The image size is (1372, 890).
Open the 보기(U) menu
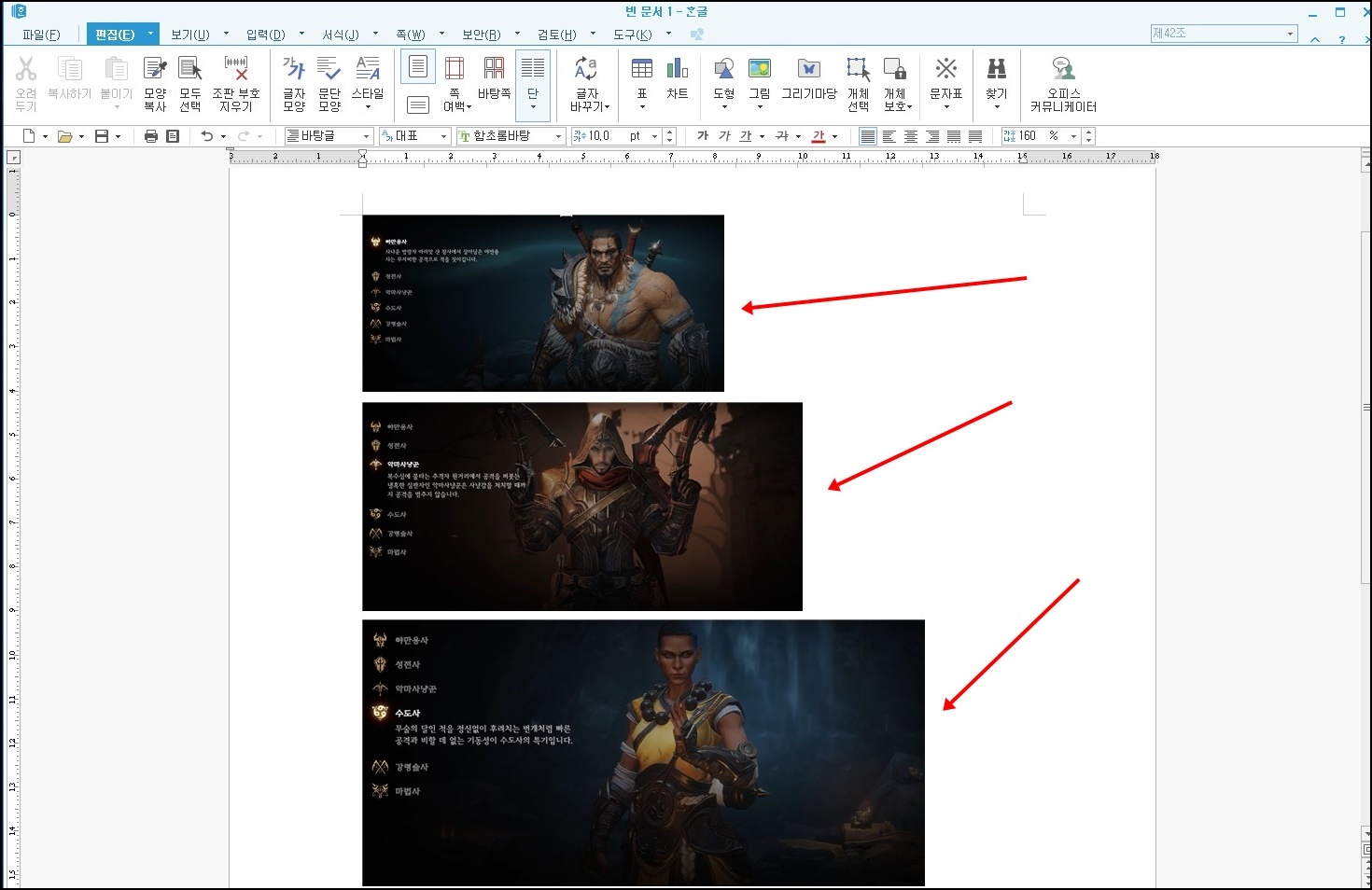[x=189, y=35]
